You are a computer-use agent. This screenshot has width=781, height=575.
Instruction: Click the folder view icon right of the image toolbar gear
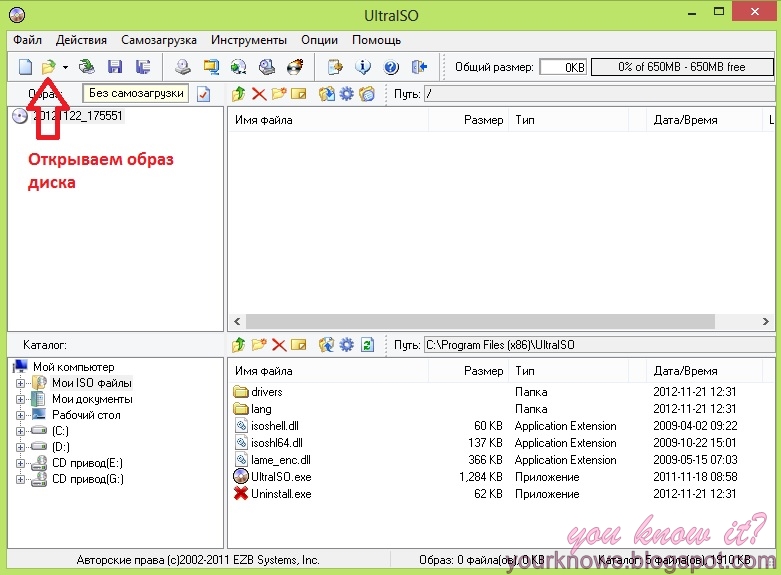click(x=367, y=94)
